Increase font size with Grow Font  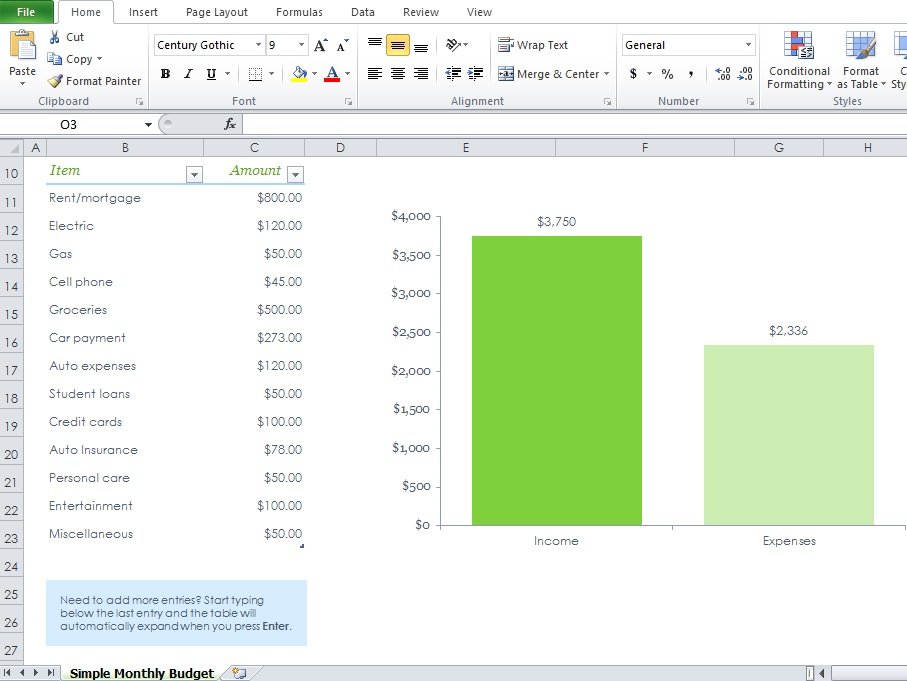[320, 45]
